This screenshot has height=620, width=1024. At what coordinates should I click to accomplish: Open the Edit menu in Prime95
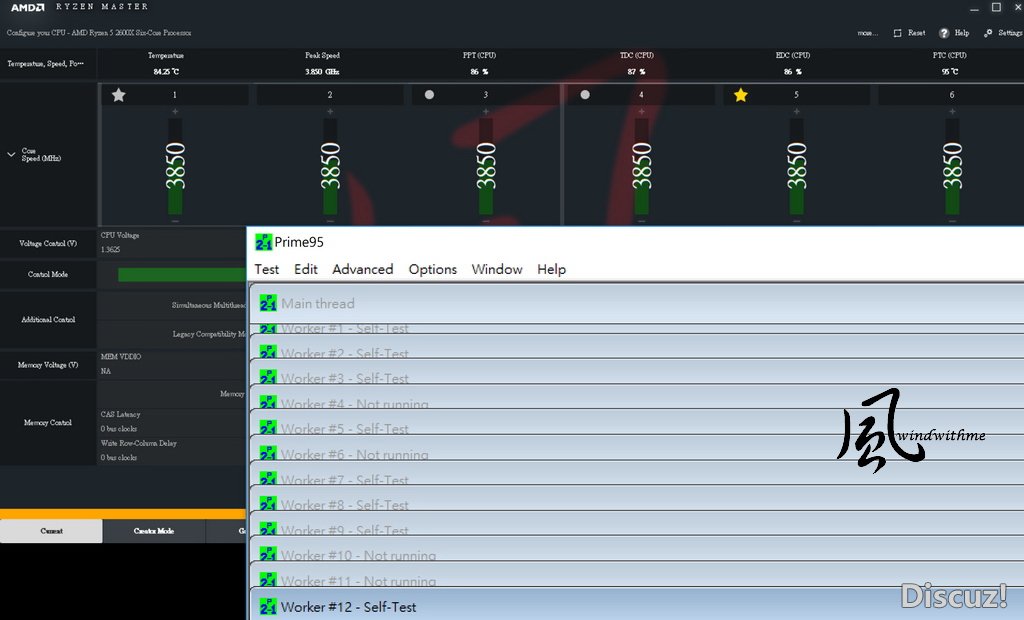[306, 269]
